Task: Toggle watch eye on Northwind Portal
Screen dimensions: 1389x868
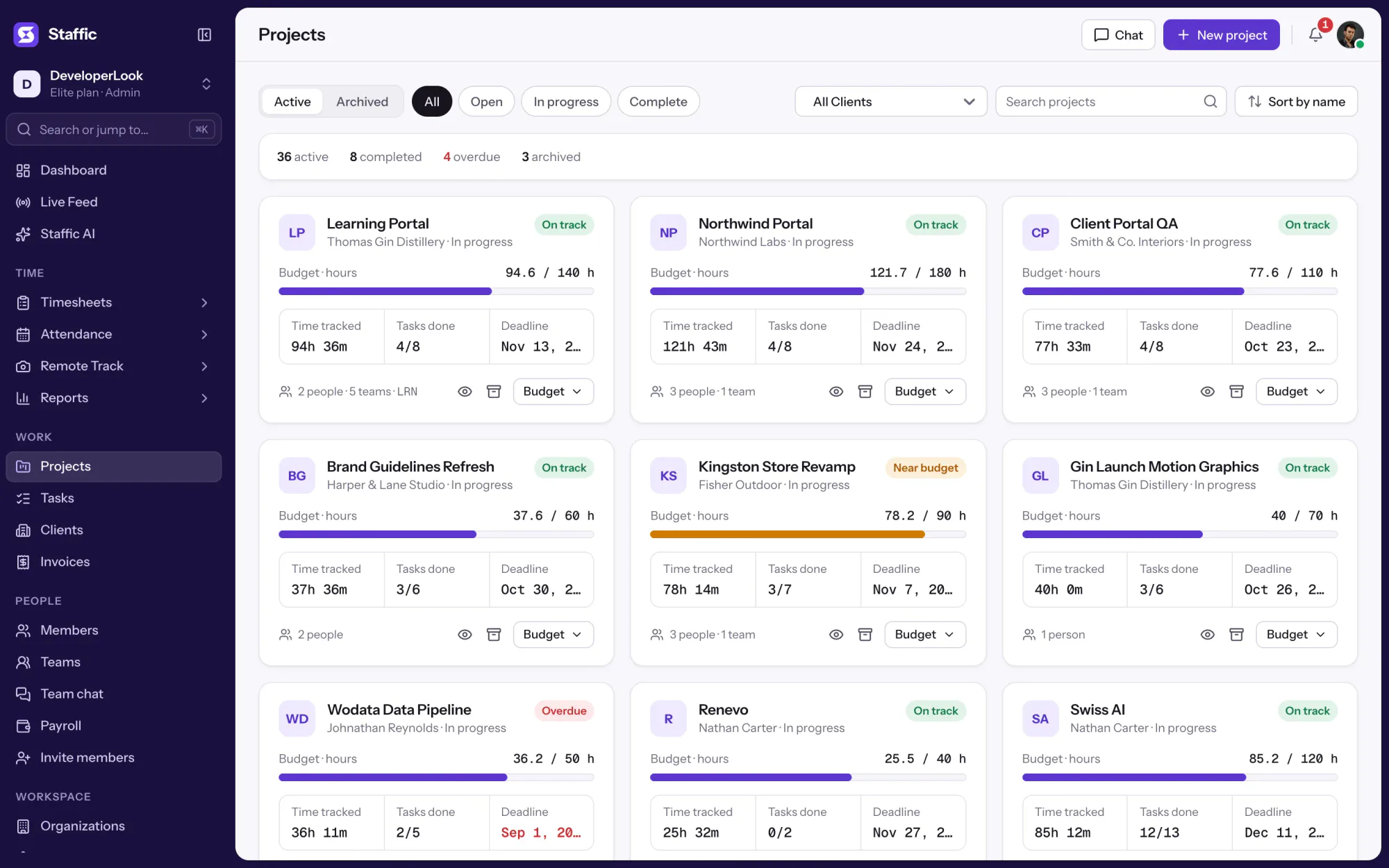Action: click(x=836, y=392)
